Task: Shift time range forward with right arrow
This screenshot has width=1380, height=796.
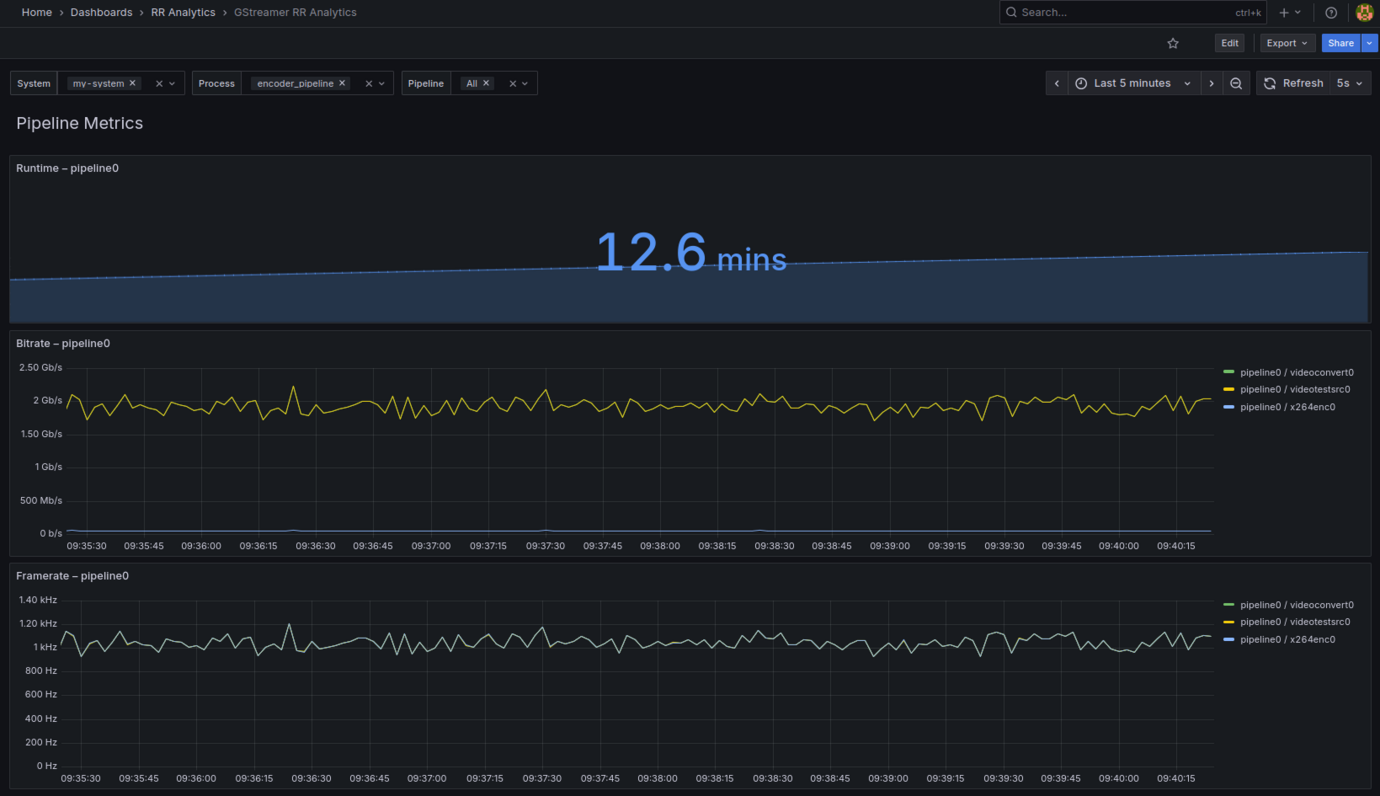Action: (x=1211, y=83)
